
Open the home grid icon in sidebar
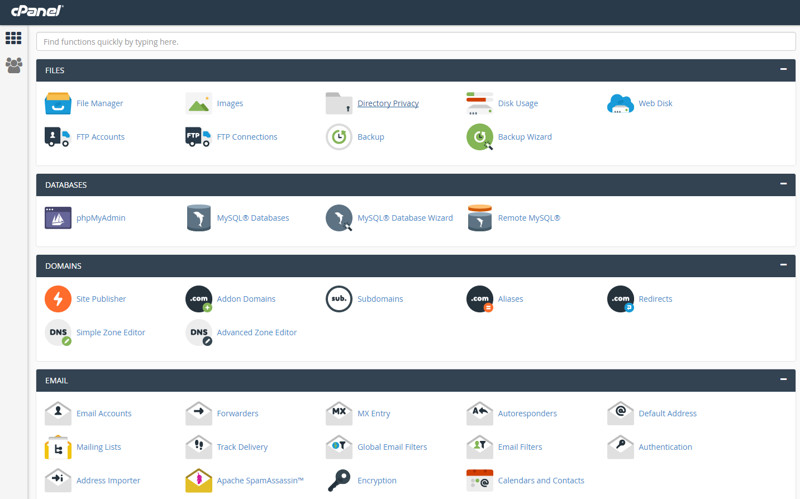13,38
